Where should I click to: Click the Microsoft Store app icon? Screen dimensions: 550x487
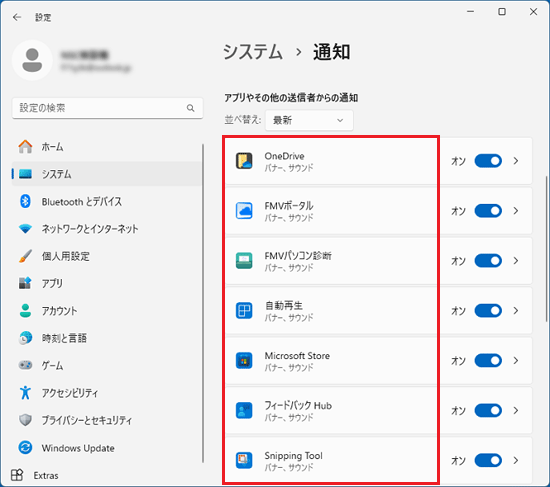[x=244, y=361]
